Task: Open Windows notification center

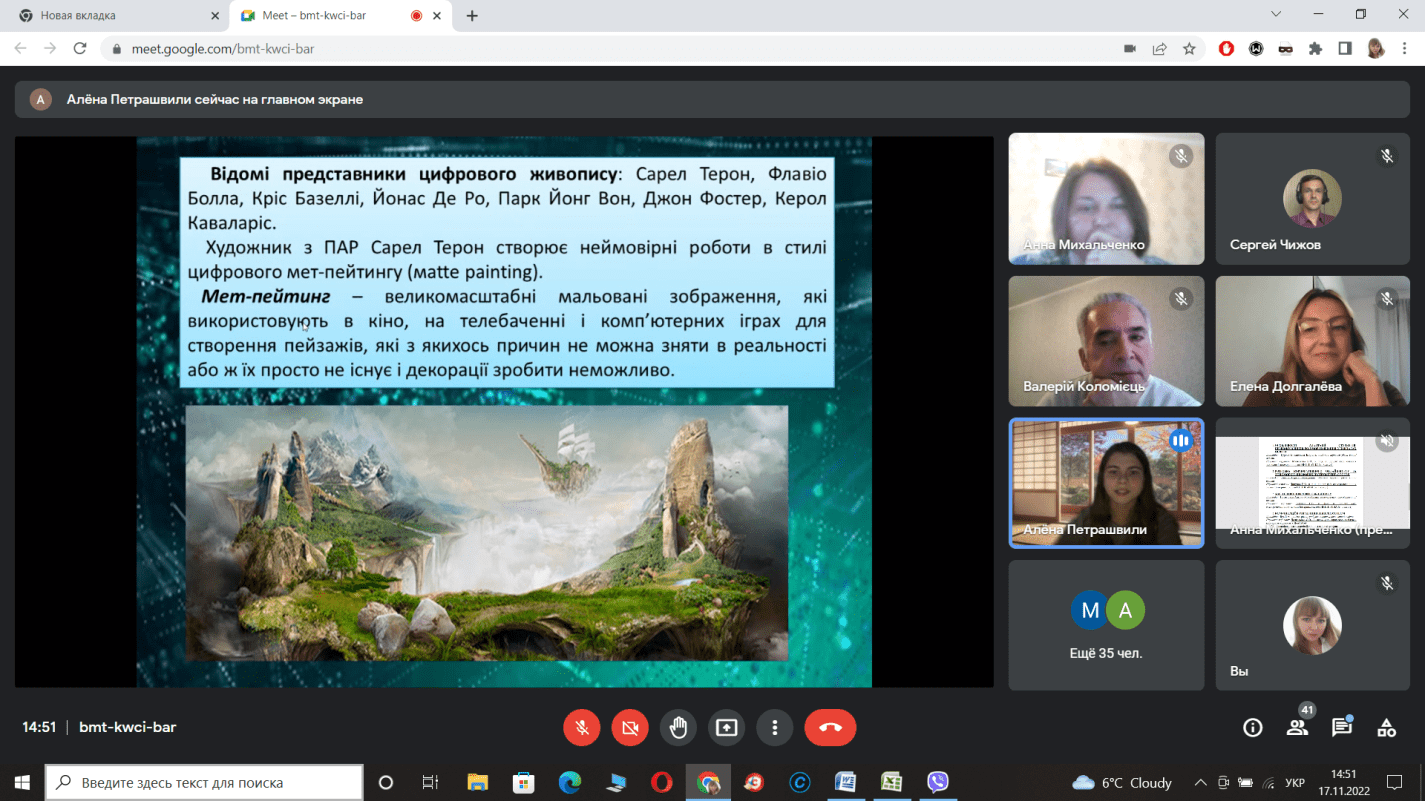Action: click(1395, 782)
